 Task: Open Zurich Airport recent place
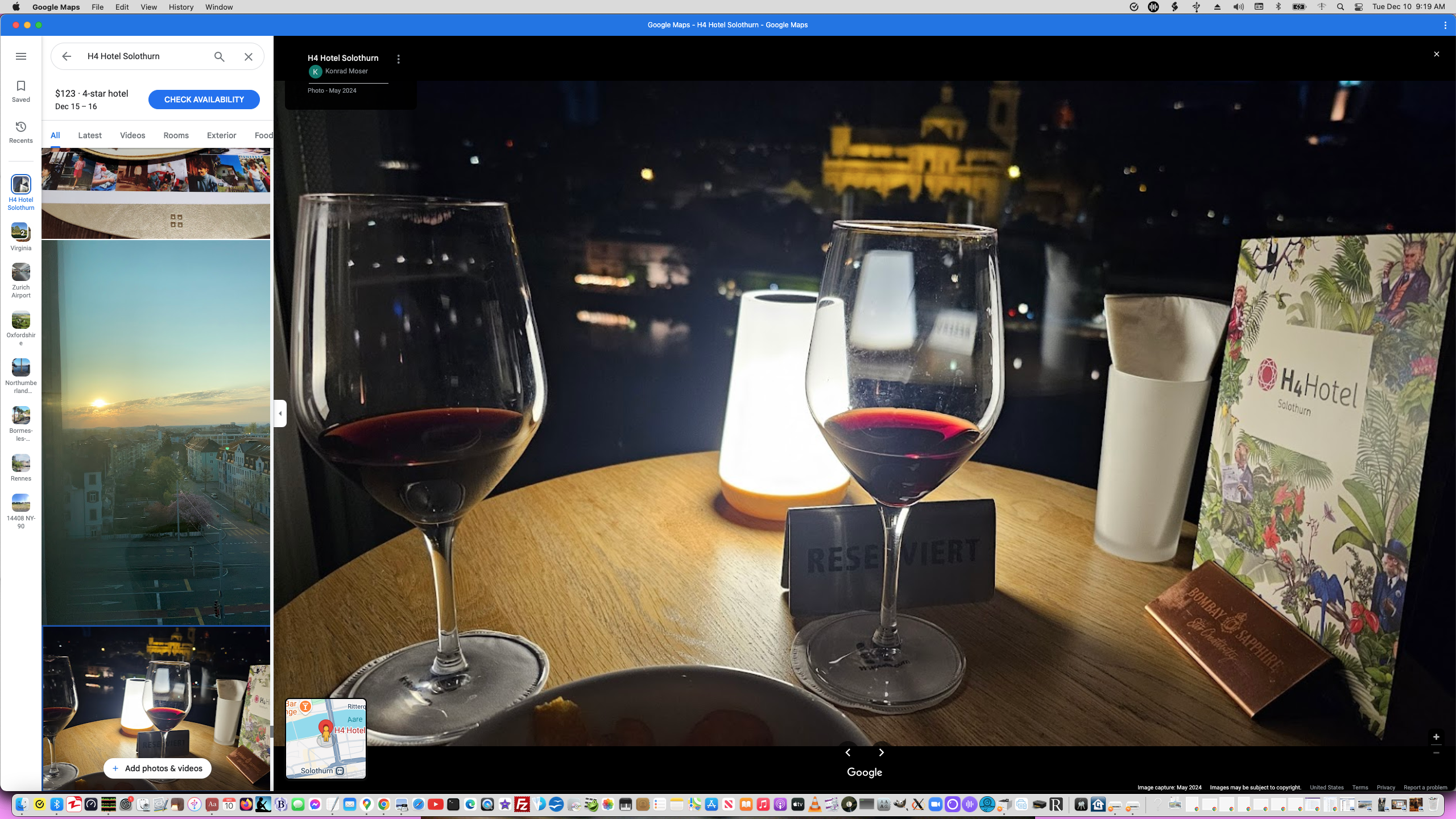pos(21,273)
